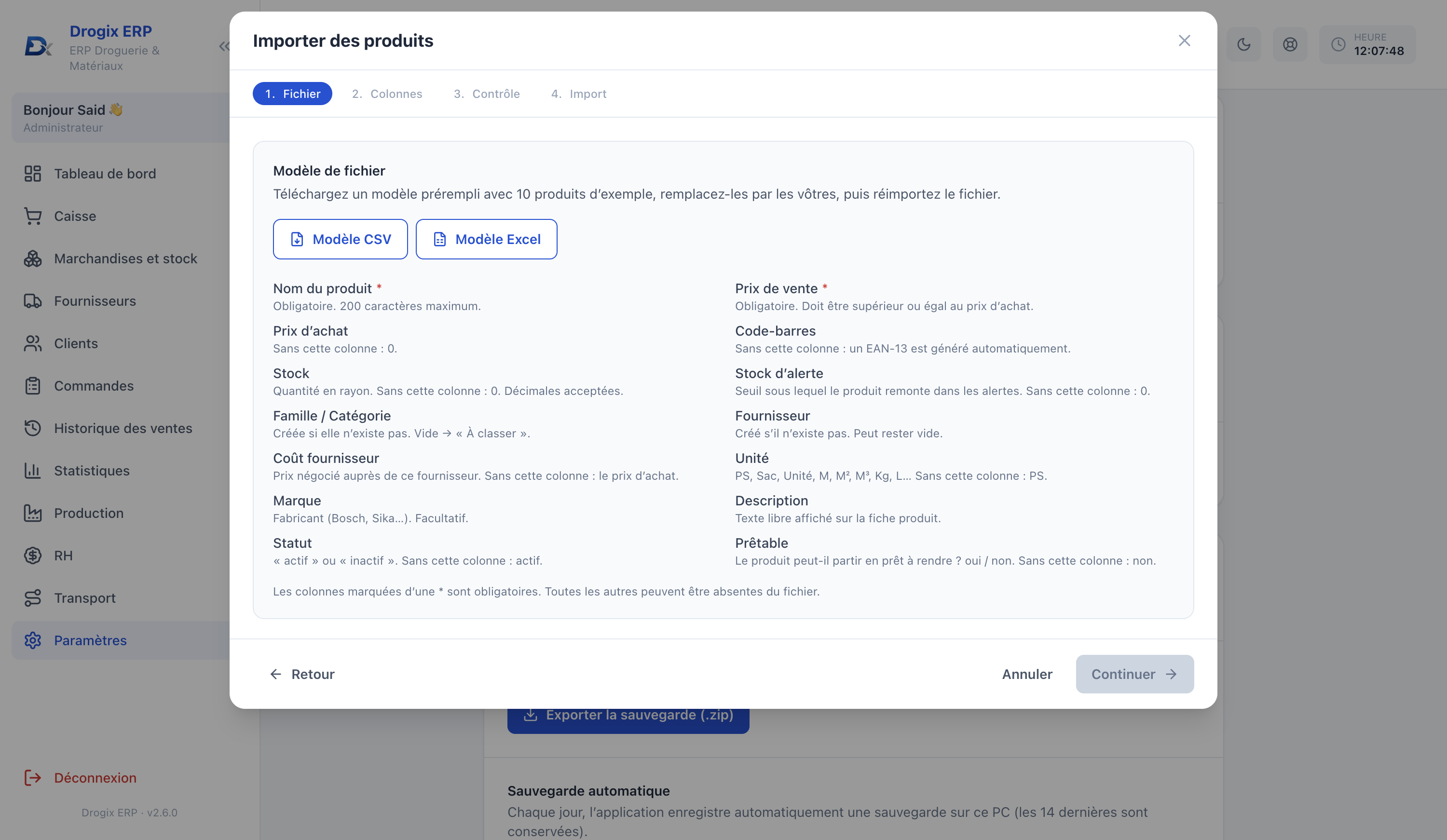Viewport: 1447px width, 840px height.
Task: Click the 'Famille / Catégorie' field label
Action: 332,416
